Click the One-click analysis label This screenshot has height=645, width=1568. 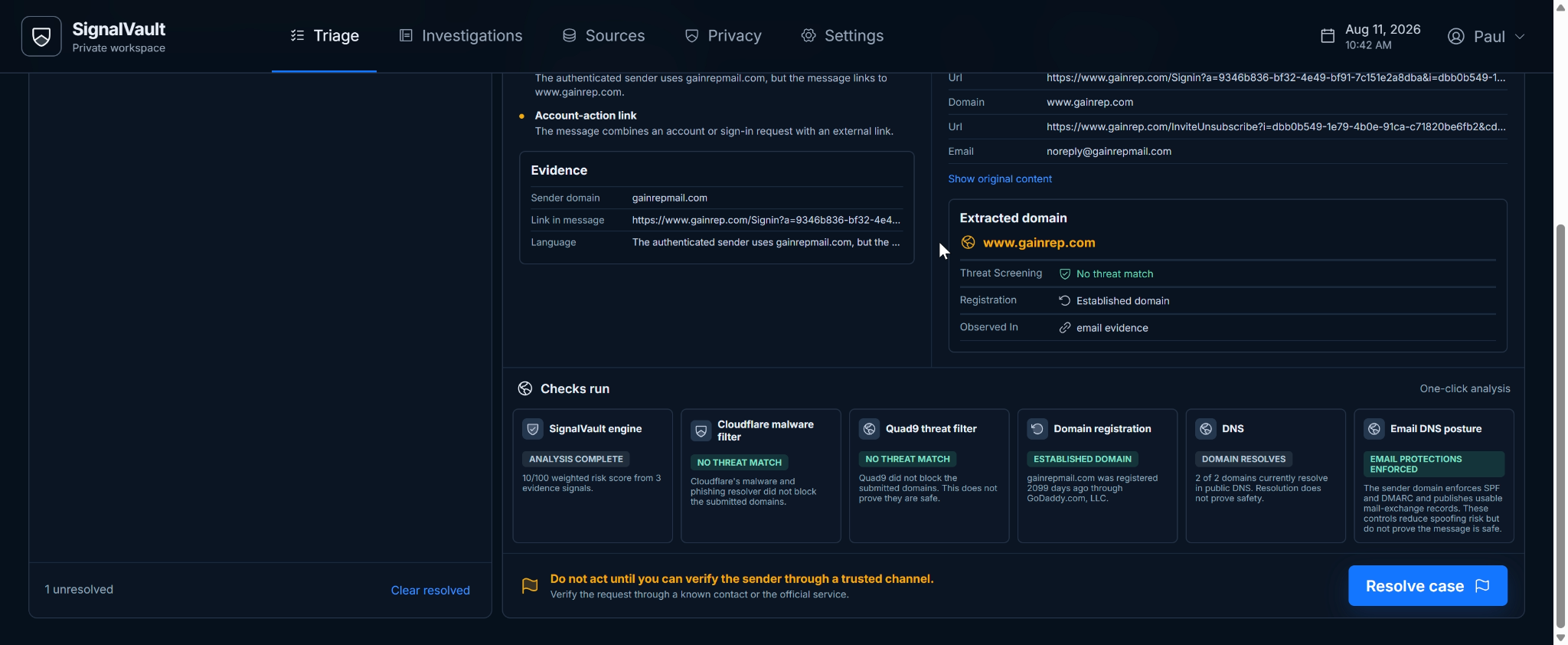pos(1465,389)
